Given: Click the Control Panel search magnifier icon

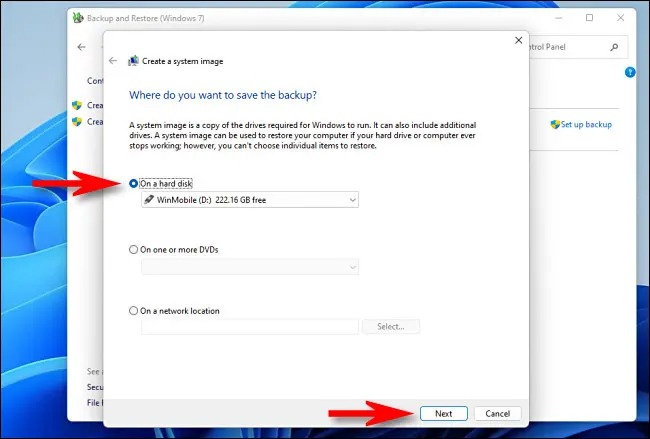Looking at the screenshot, I should click(x=614, y=47).
